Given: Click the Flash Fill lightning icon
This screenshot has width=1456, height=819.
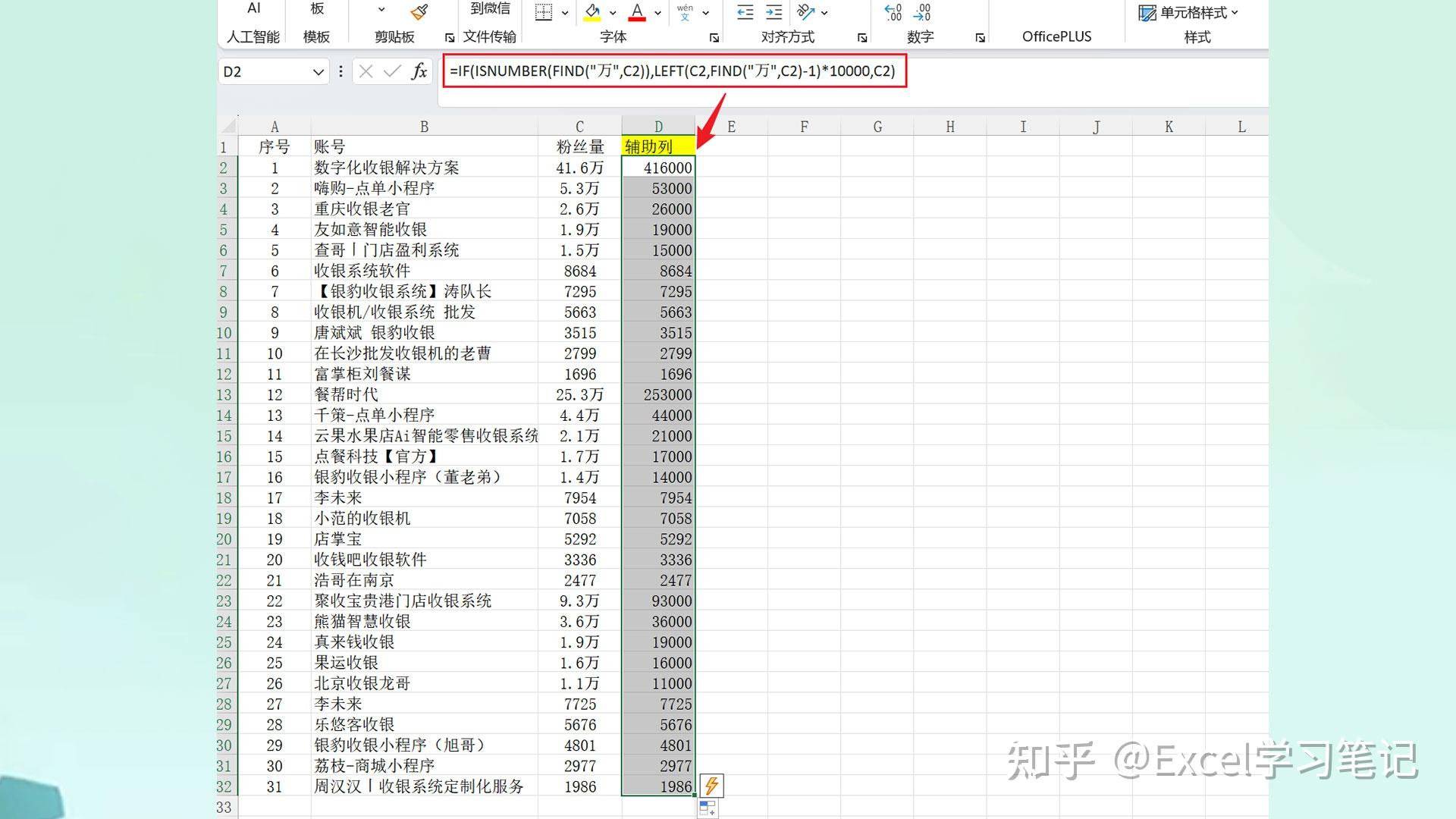Looking at the screenshot, I should [711, 786].
